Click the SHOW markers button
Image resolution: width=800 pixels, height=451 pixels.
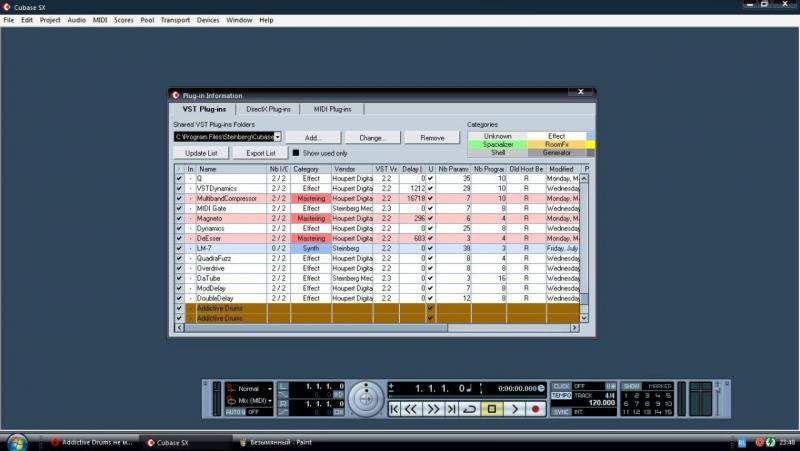click(x=632, y=386)
